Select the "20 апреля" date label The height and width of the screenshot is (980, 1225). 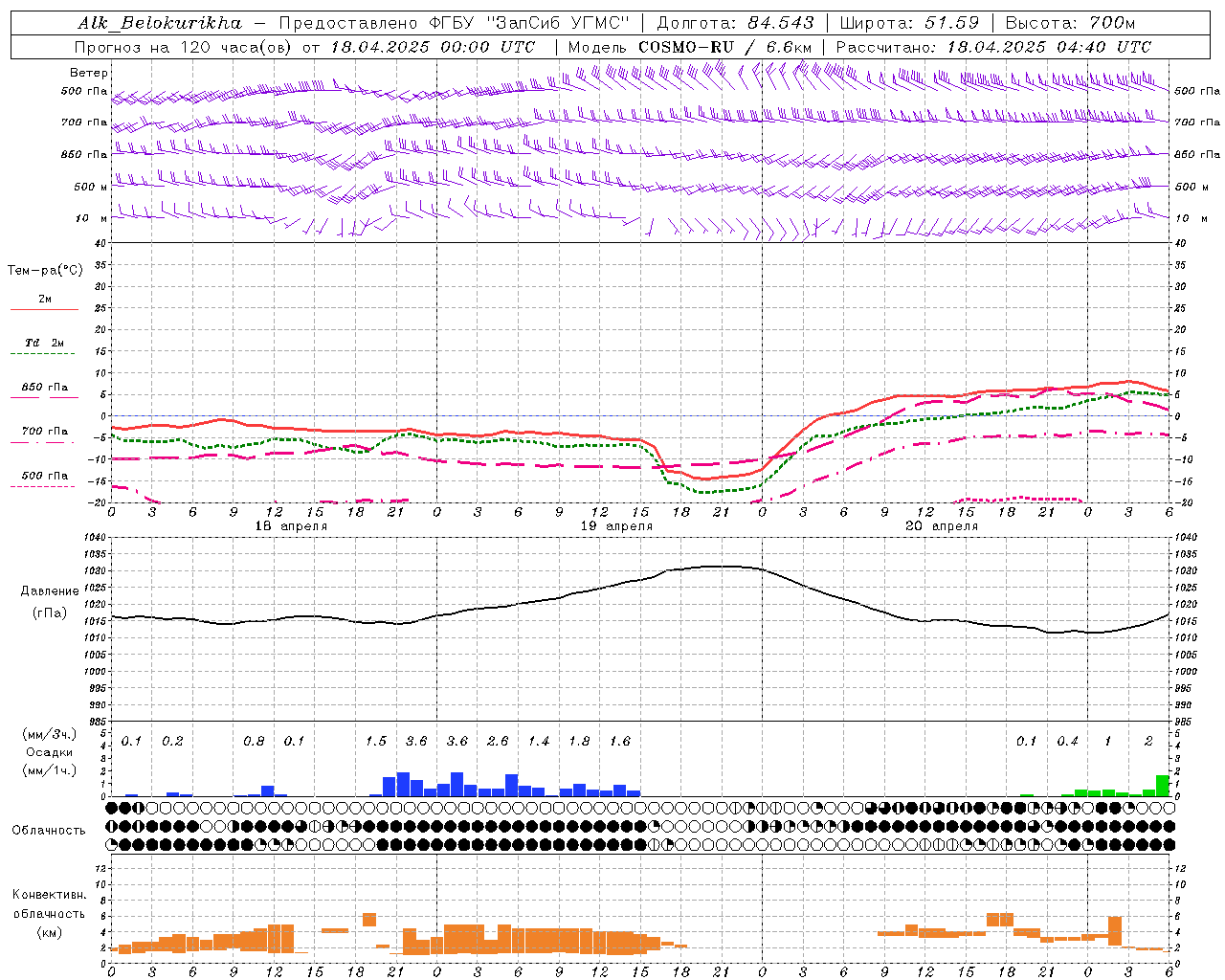(942, 526)
